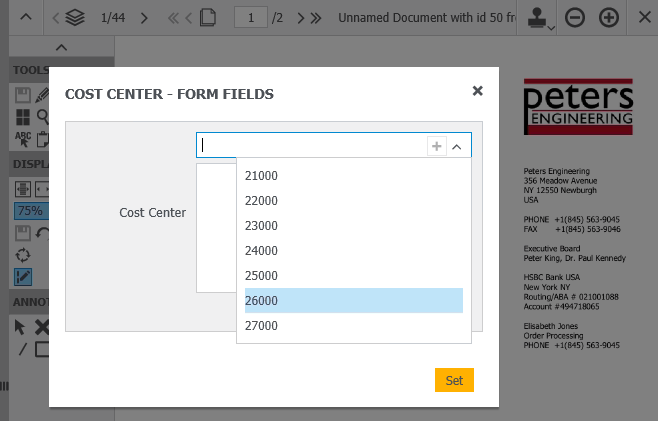Collapse the Cost Center dropdown list
Screen dimensions: 658x421
[x=457, y=146]
